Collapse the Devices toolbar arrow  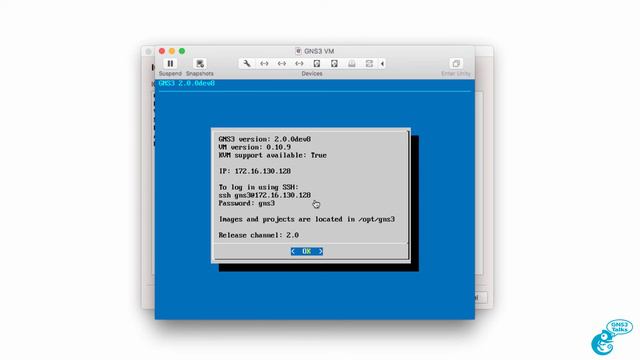(x=382, y=64)
